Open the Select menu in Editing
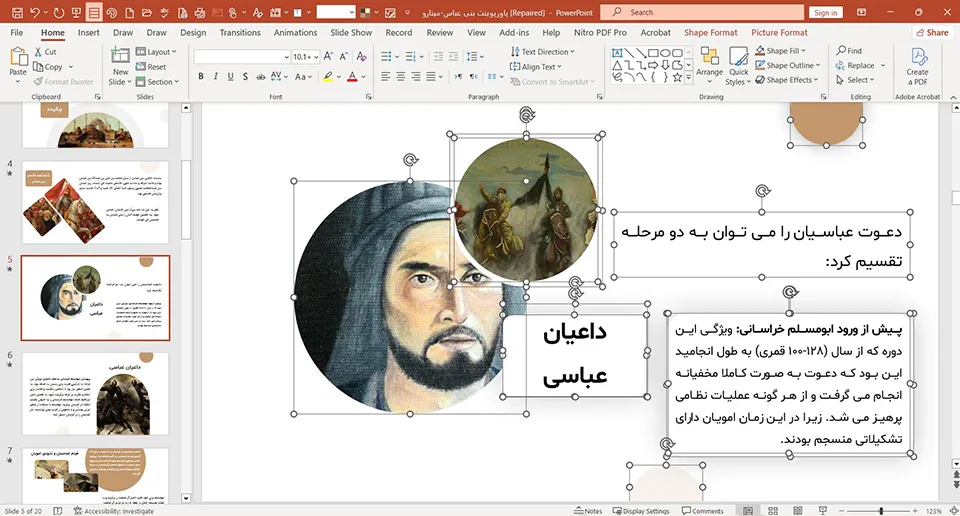 tap(855, 80)
